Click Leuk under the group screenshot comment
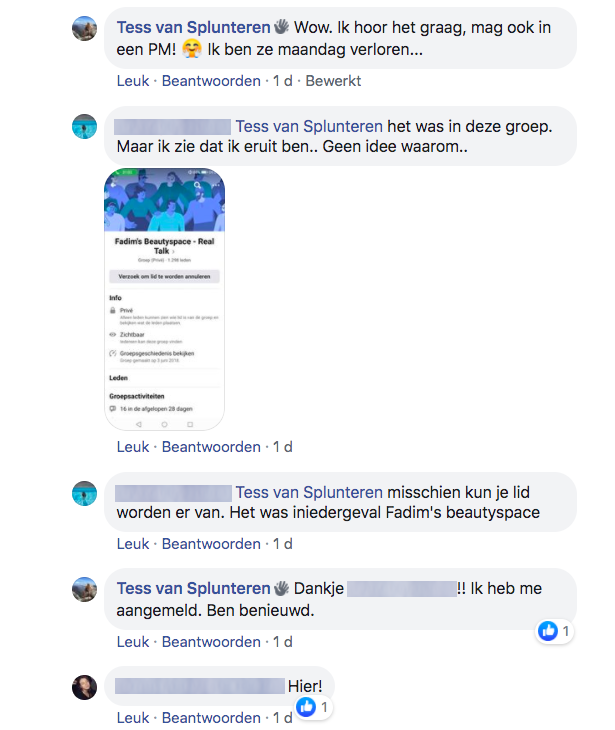615x730 pixels. [x=133, y=447]
